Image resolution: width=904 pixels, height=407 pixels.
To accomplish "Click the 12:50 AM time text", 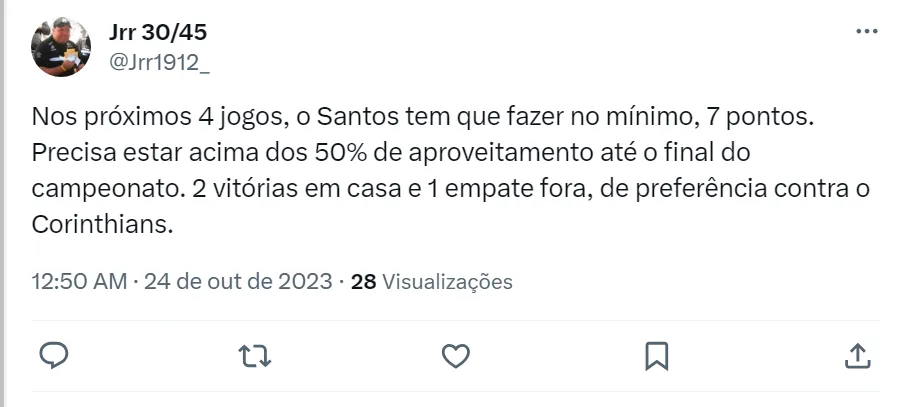I will click(79, 282).
